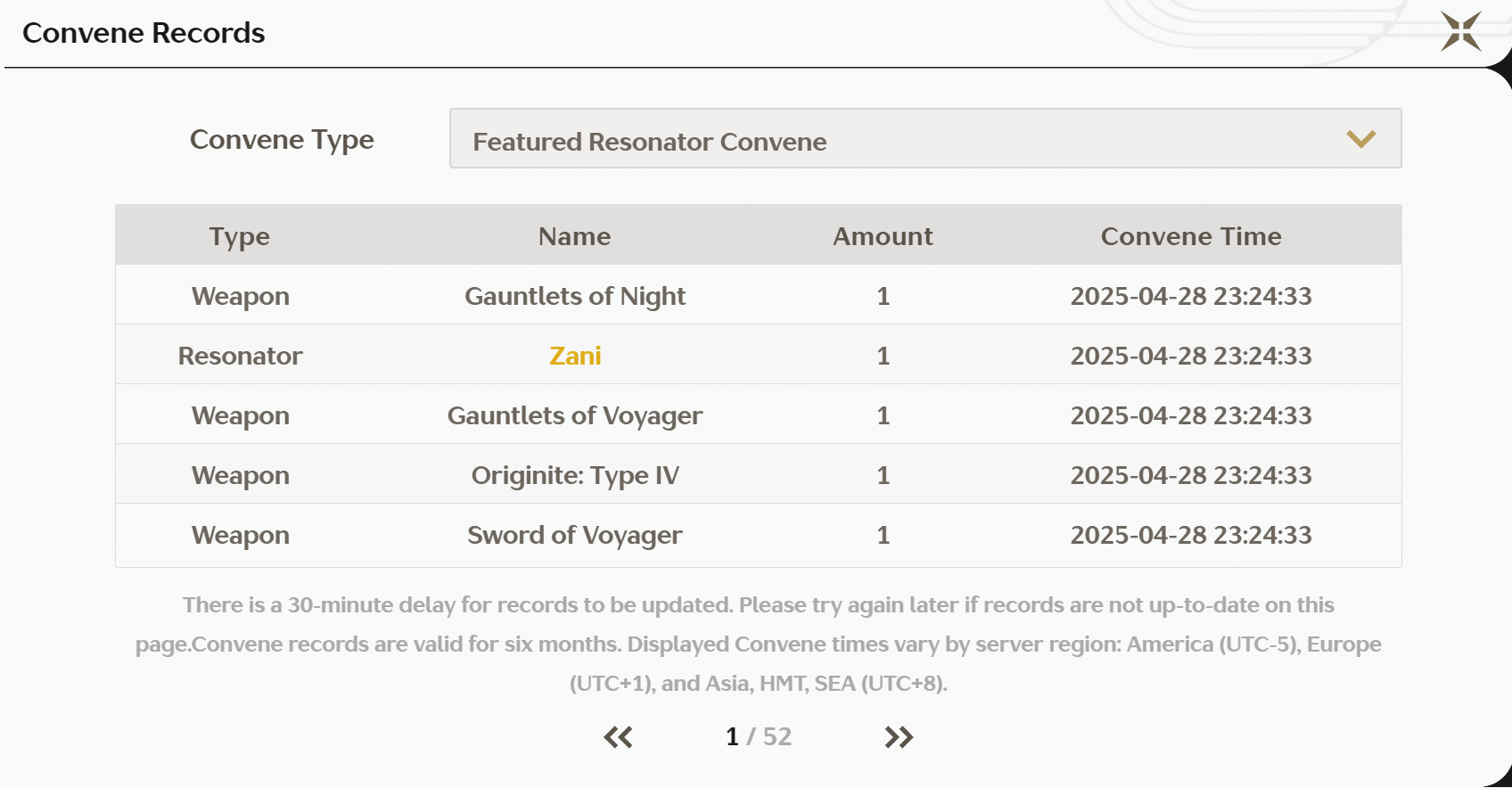This screenshot has height=788, width=1512.
Task: Click the Name column header
Action: [x=575, y=236]
